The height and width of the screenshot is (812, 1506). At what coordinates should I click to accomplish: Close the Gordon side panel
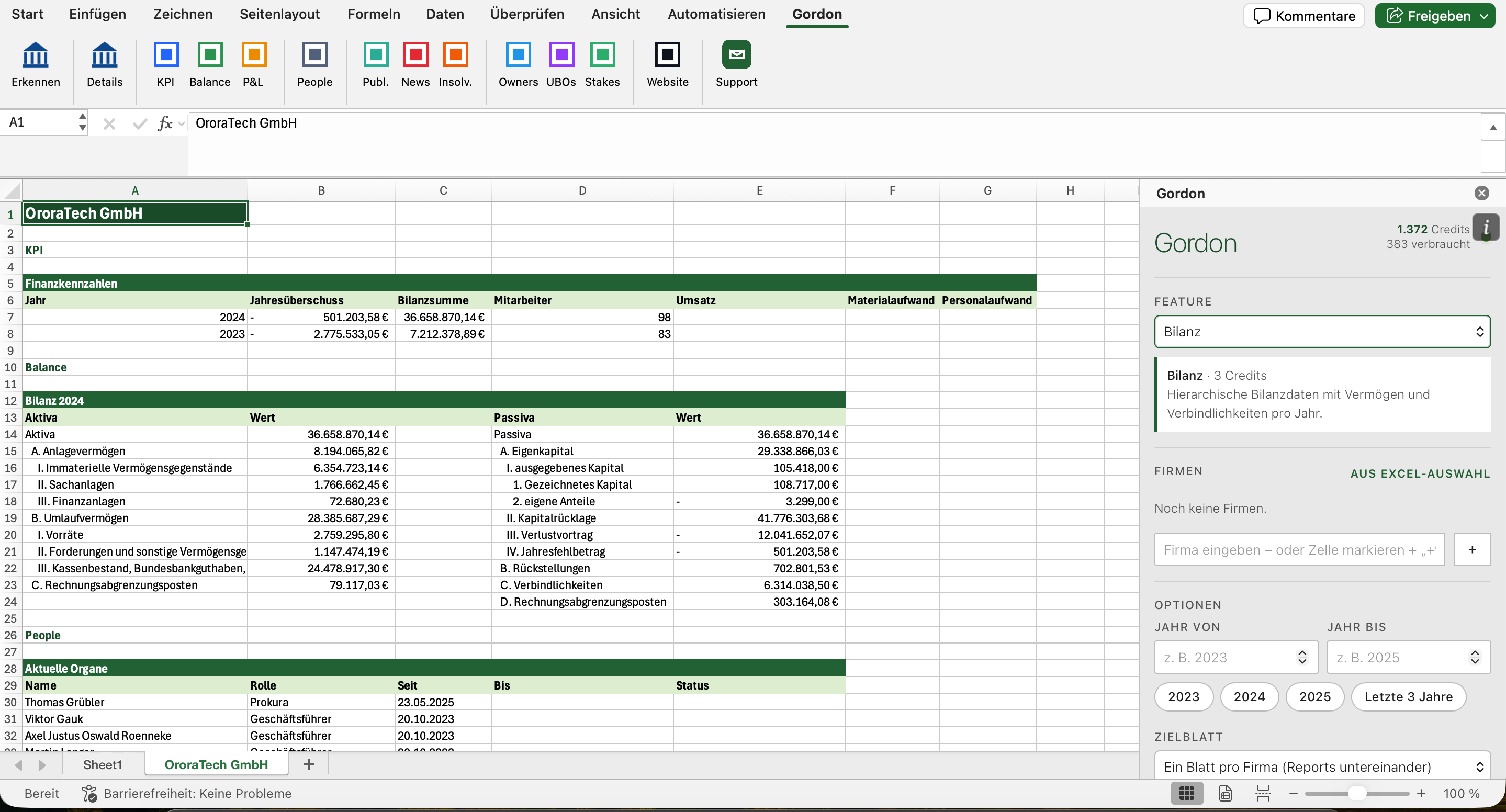coord(1481,194)
